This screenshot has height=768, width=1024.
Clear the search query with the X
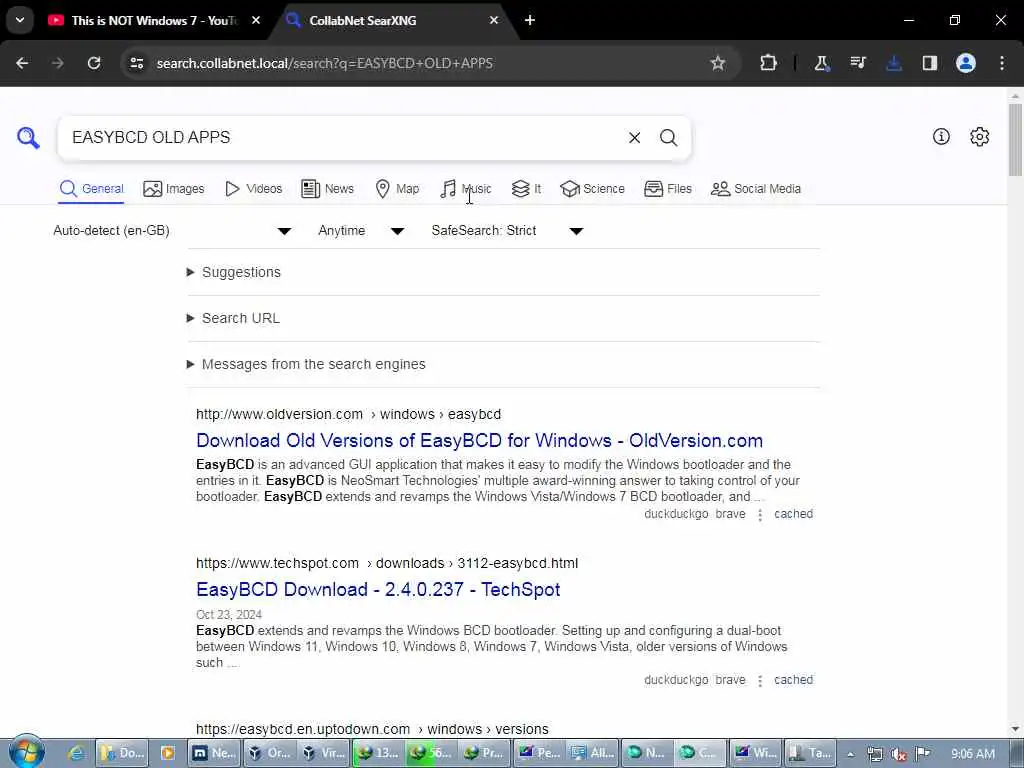click(634, 138)
